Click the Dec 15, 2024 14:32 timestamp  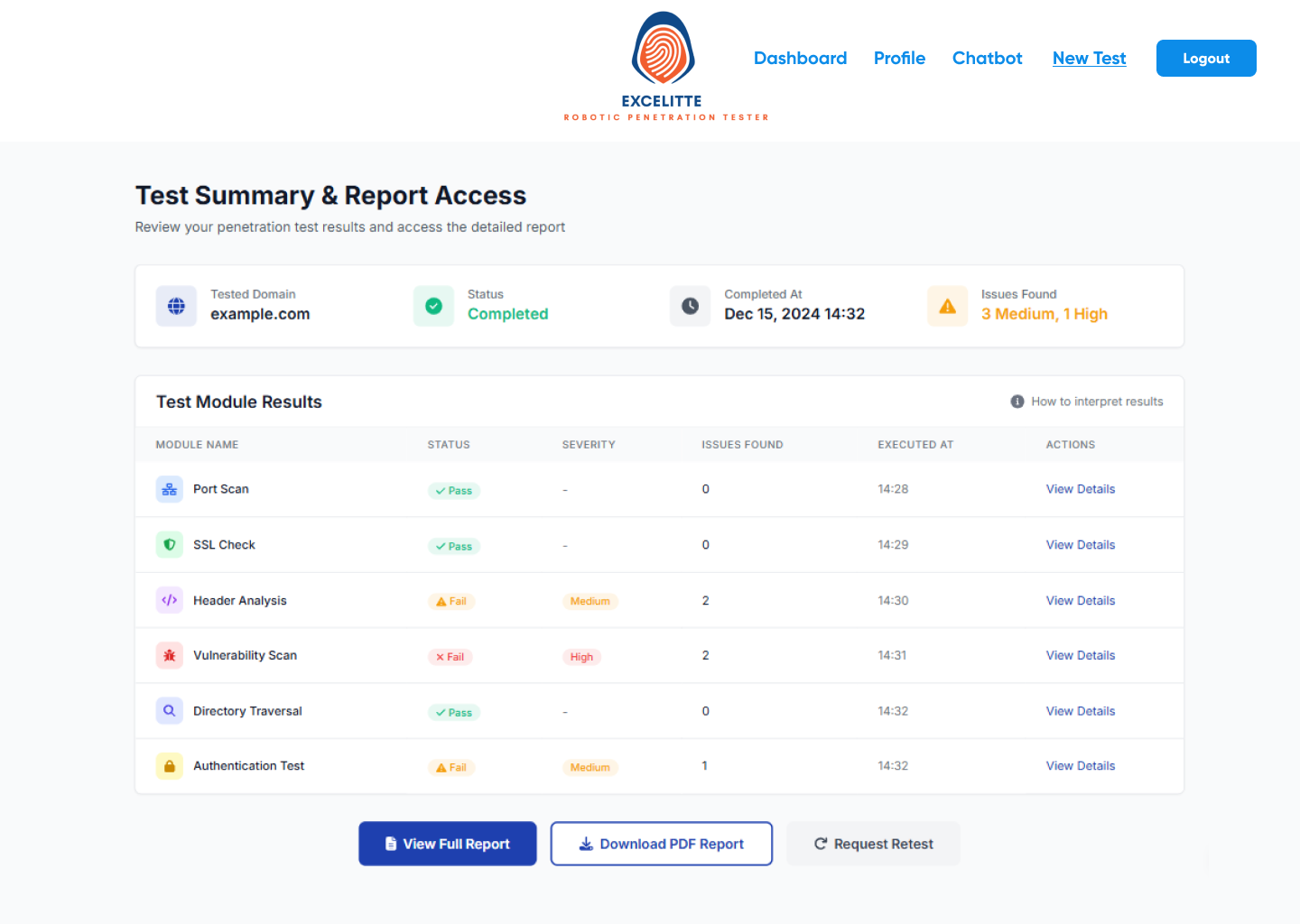click(794, 314)
